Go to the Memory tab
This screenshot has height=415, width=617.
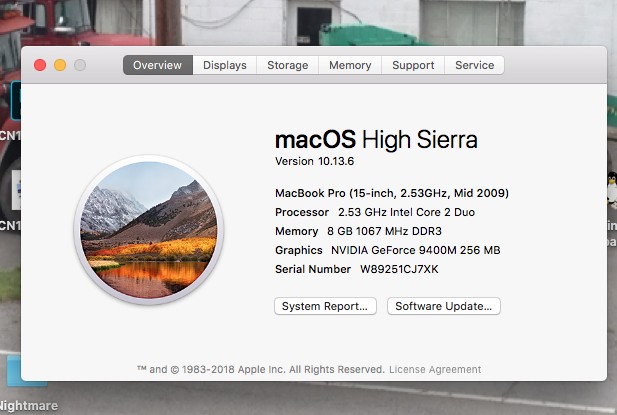pos(350,65)
